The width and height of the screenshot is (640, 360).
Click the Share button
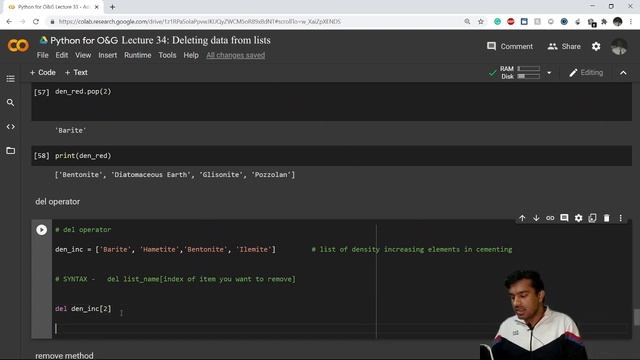click(x=564, y=47)
